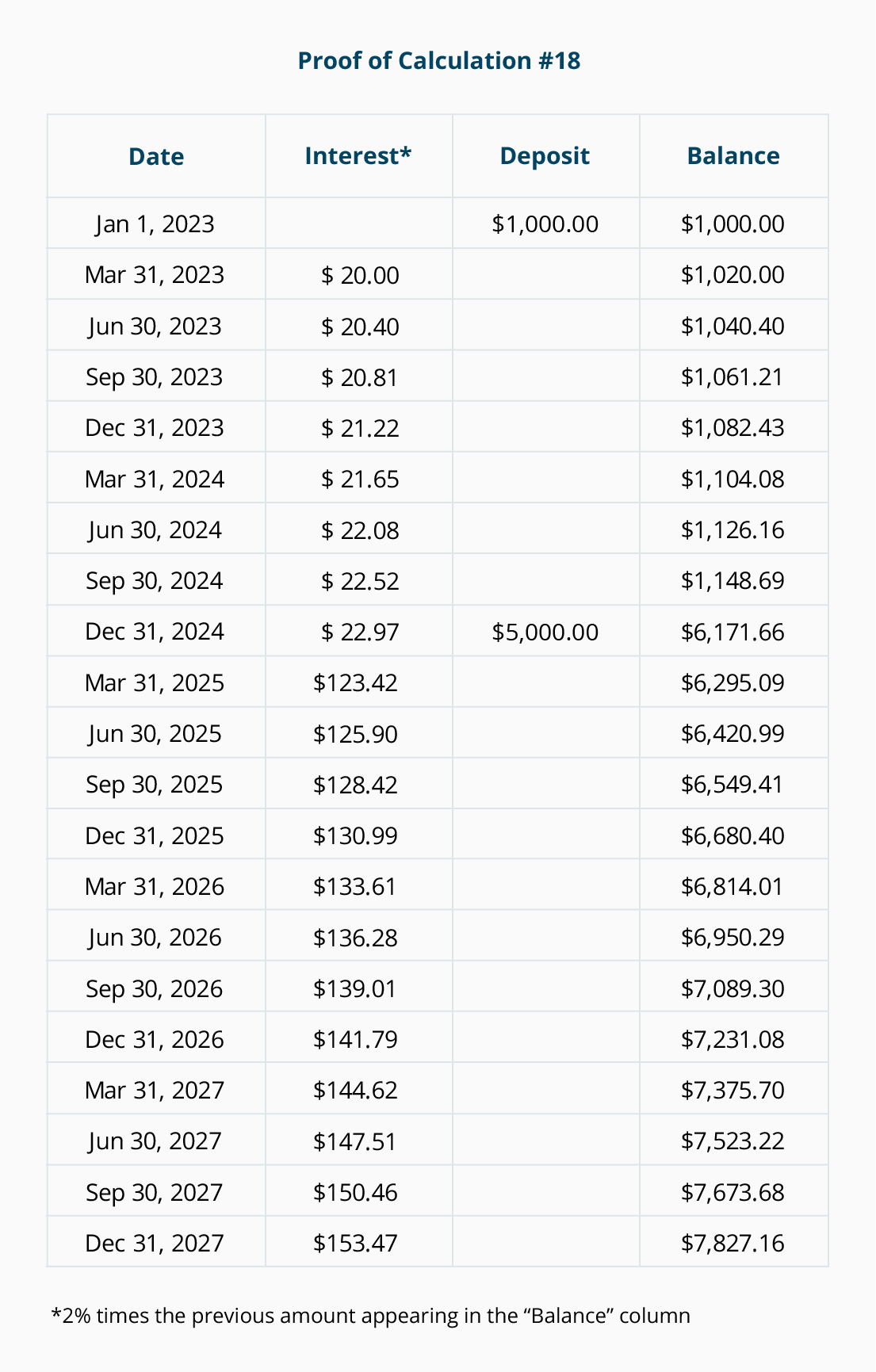The width and height of the screenshot is (876, 1372).
Task: Click the Jan 1, 2023 date cell
Action: point(155,224)
